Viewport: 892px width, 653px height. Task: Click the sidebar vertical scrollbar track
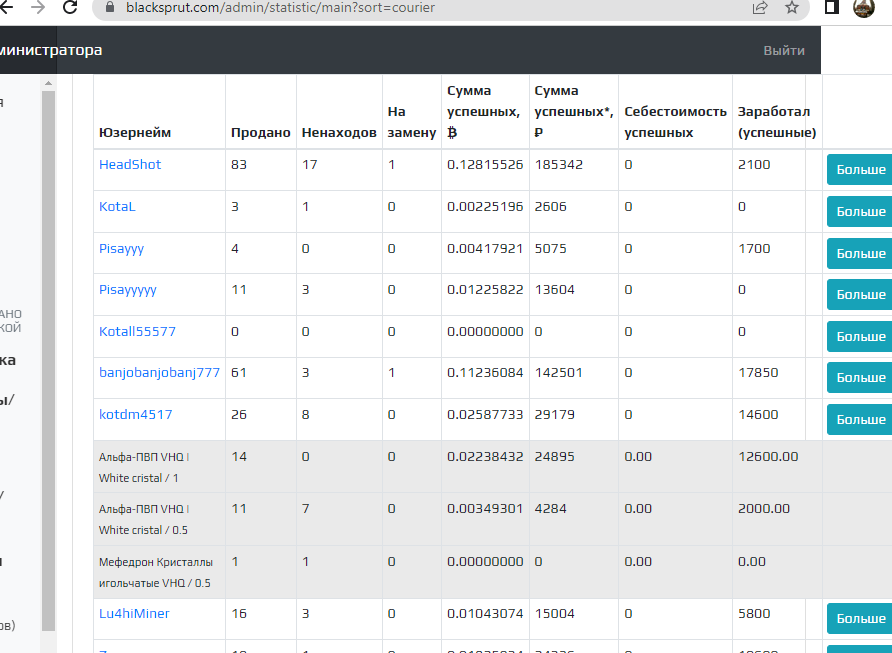48,361
